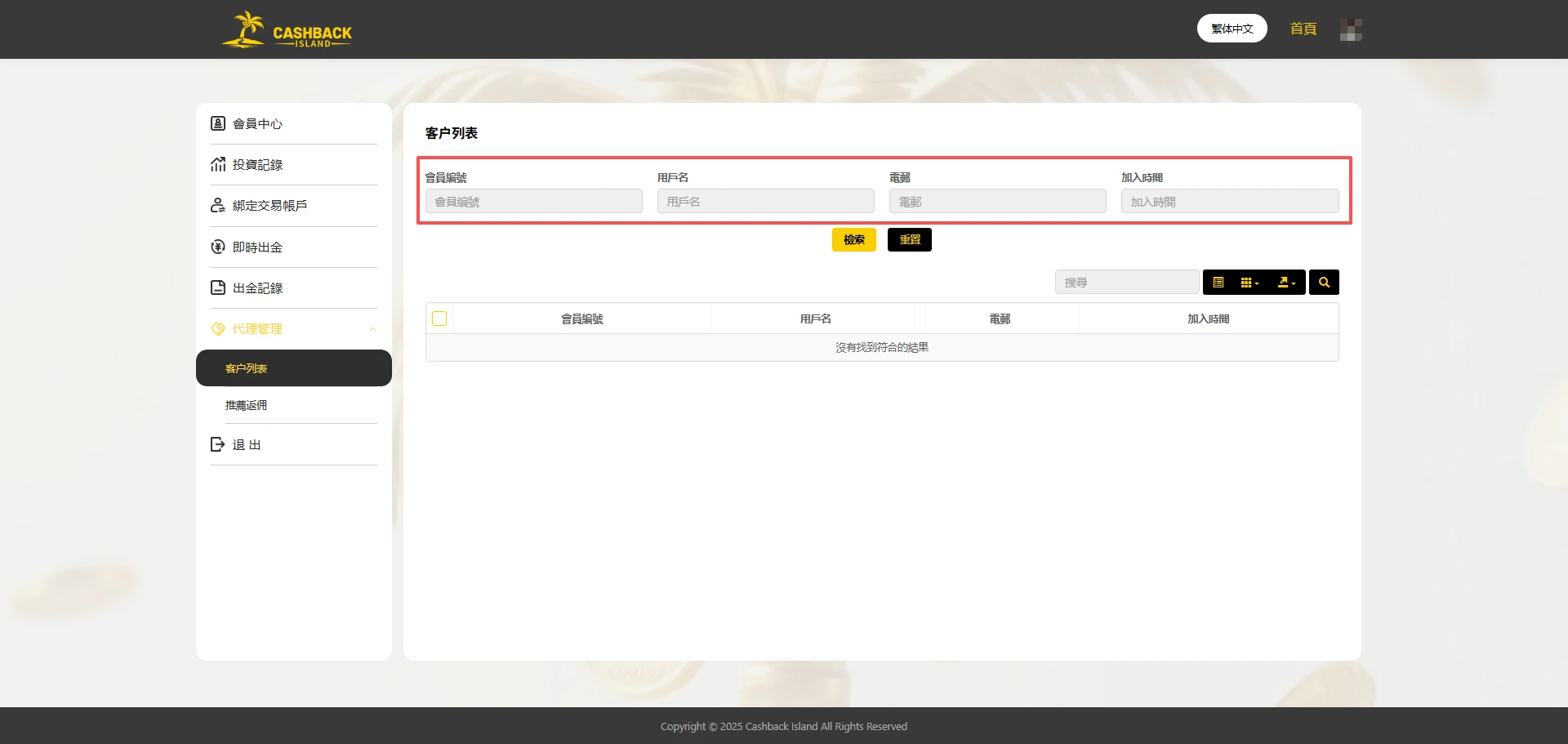
Task: Select the 會員中心 member center icon
Action: pos(217,123)
